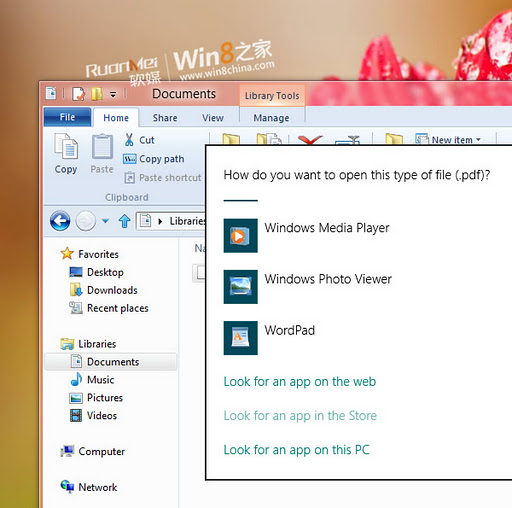
Task: Click Look for an app on this PC
Action: [x=297, y=450]
